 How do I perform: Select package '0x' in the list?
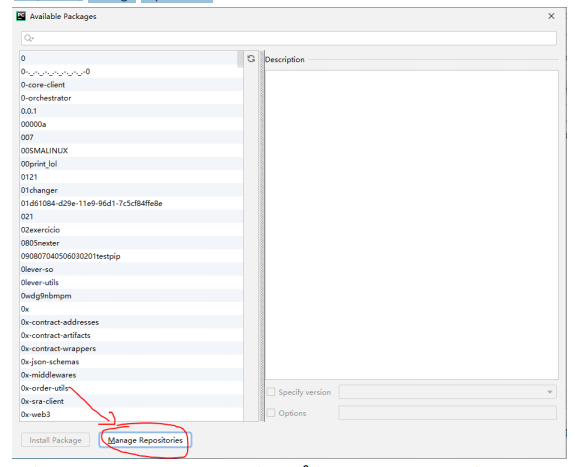(x=131, y=309)
